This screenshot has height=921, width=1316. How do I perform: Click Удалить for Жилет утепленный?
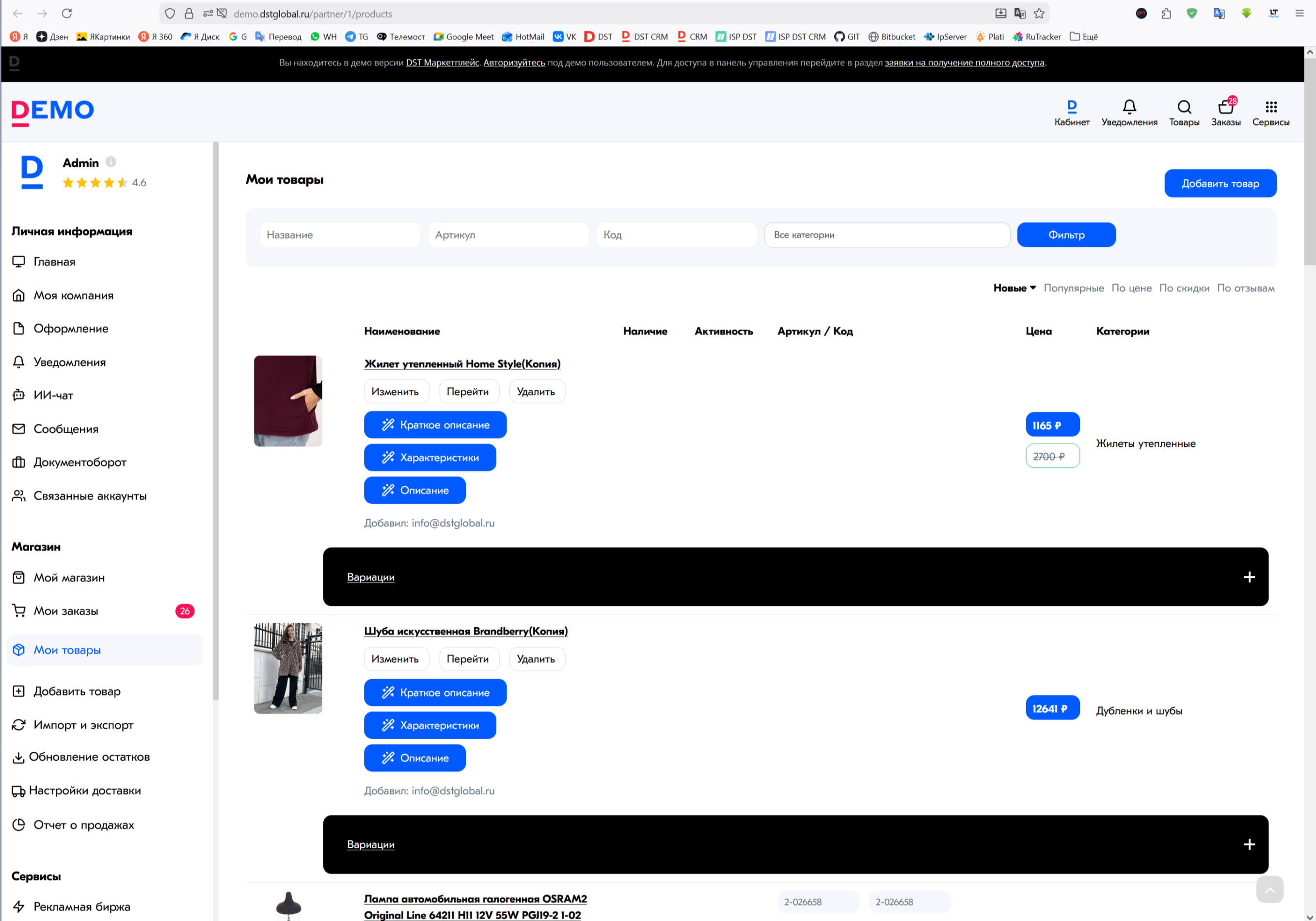click(x=536, y=392)
